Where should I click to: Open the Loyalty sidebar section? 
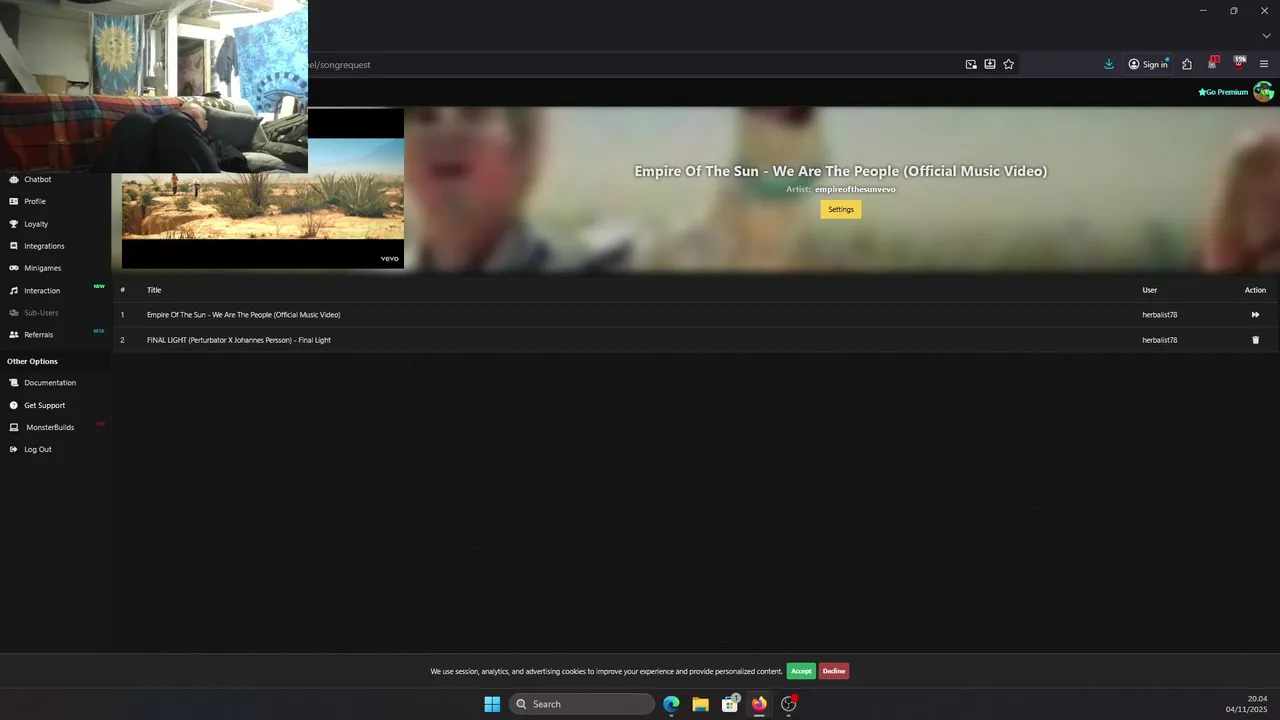tap(36, 224)
